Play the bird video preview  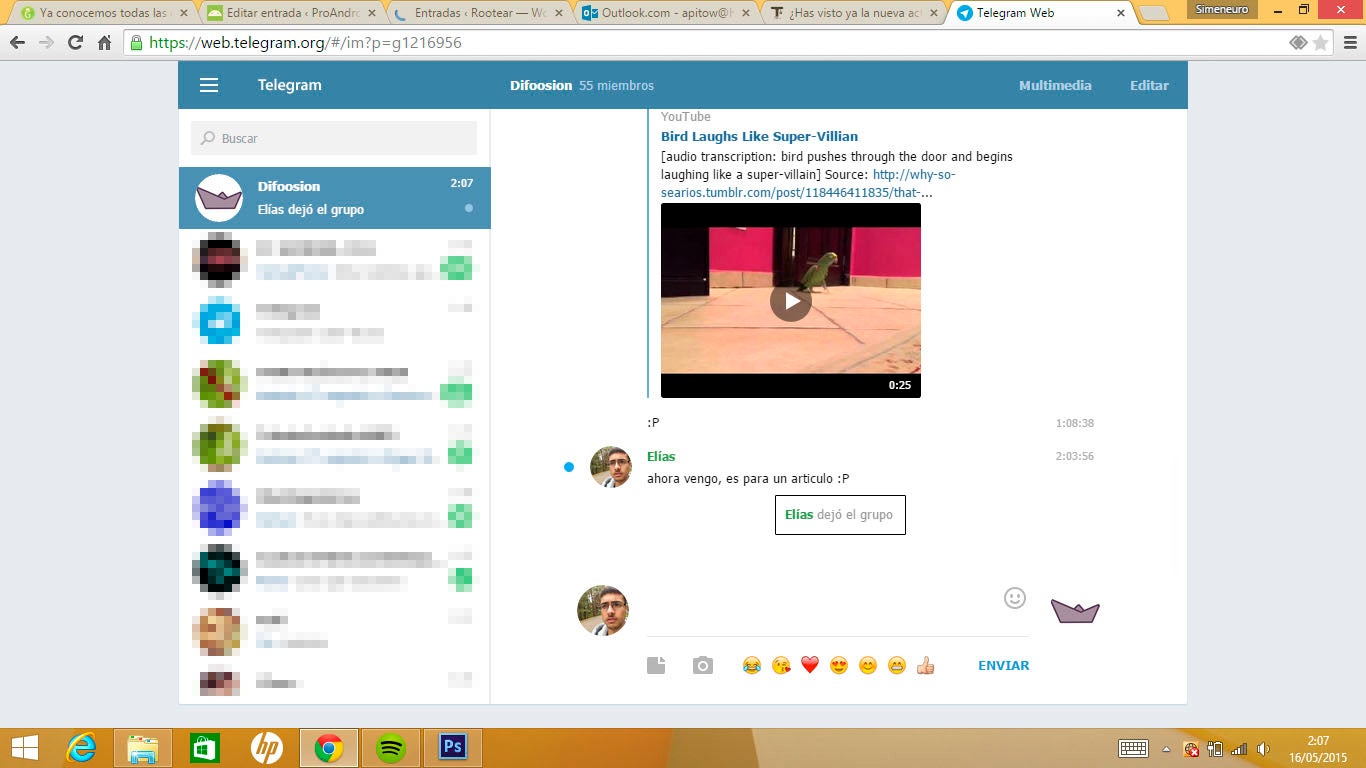point(791,301)
